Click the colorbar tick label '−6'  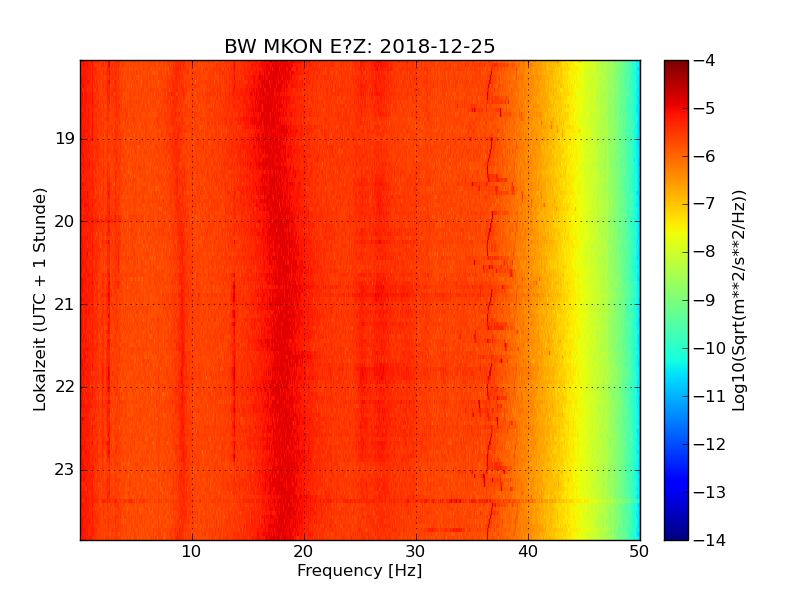pyautogui.click(x=705, y=157)
